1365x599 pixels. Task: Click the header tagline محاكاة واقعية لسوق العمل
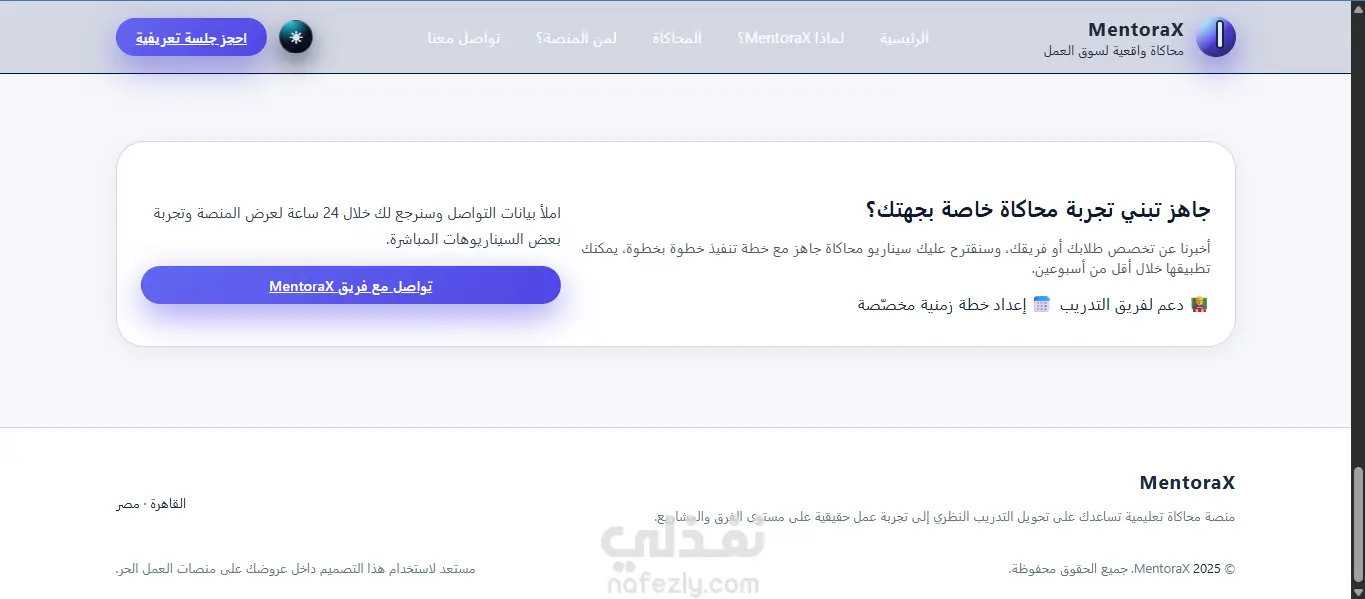[x=1112, y=51]
